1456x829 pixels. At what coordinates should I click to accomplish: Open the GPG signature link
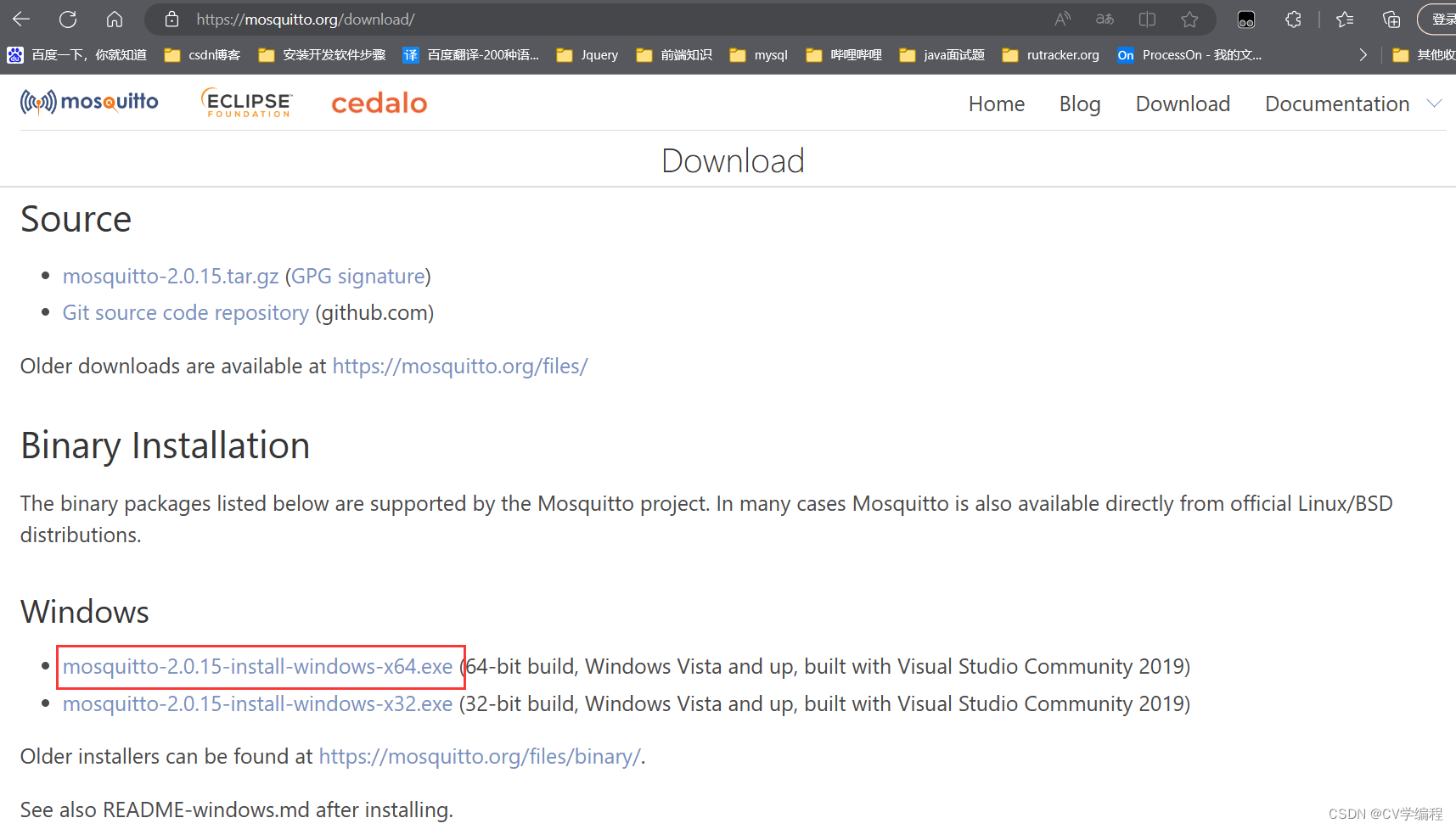[x=358, y=277]
